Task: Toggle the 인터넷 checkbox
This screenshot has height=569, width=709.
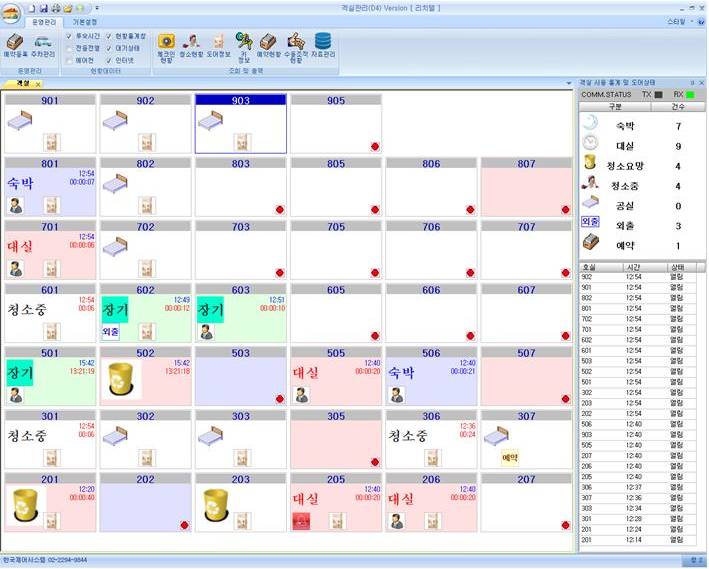Action: point(109,59)
